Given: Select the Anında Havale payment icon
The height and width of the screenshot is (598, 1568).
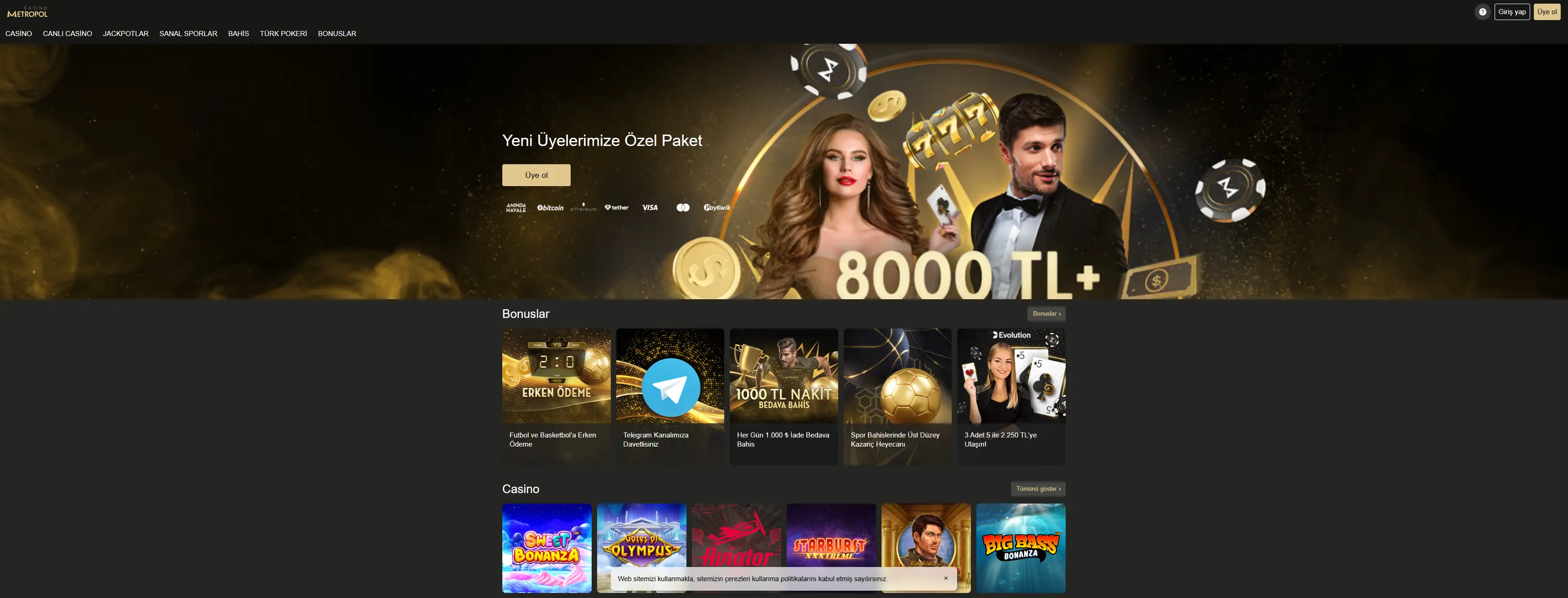Looking at the screenshot, I should pos(516,208).
